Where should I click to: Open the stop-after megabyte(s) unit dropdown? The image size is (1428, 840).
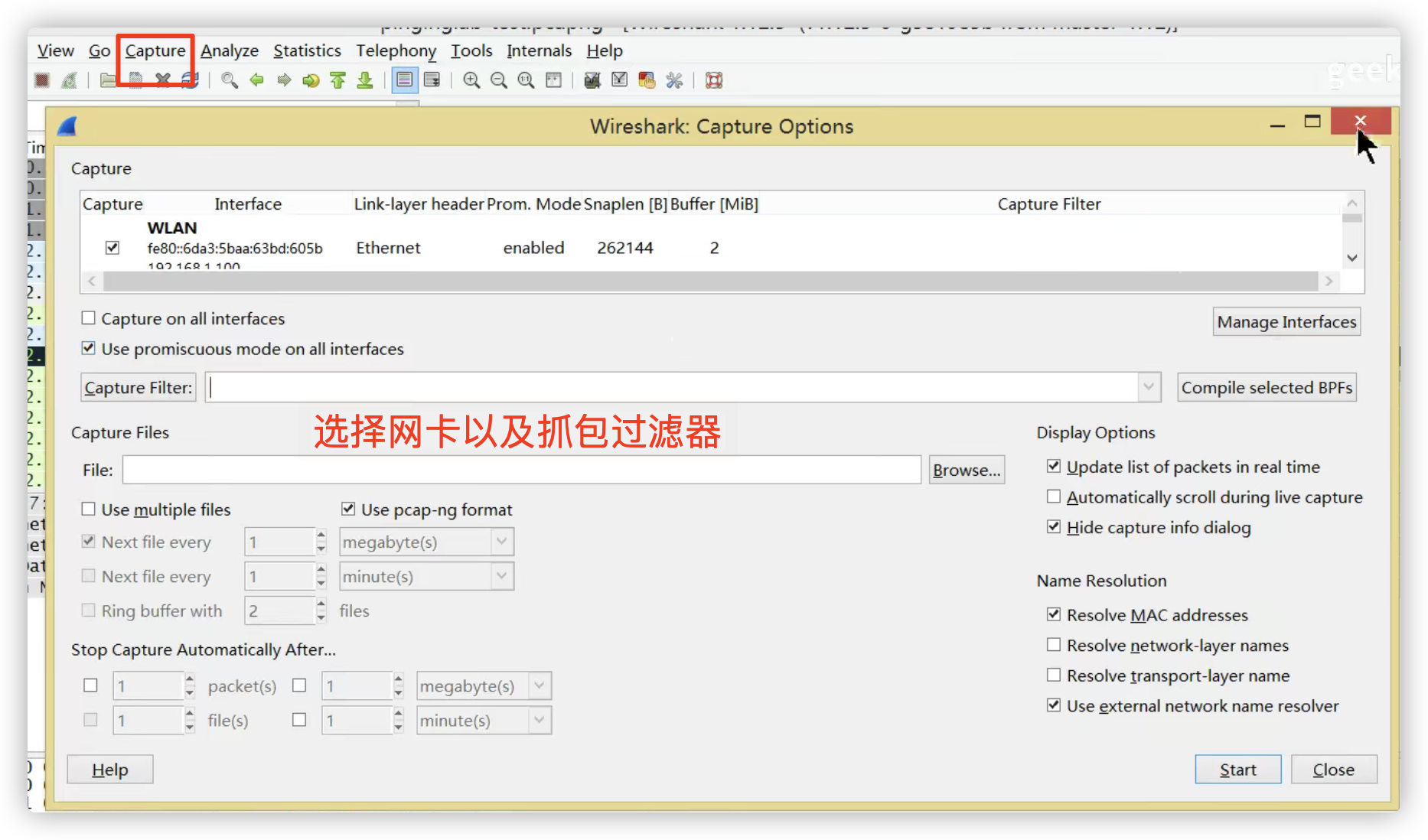coord(540,685)
